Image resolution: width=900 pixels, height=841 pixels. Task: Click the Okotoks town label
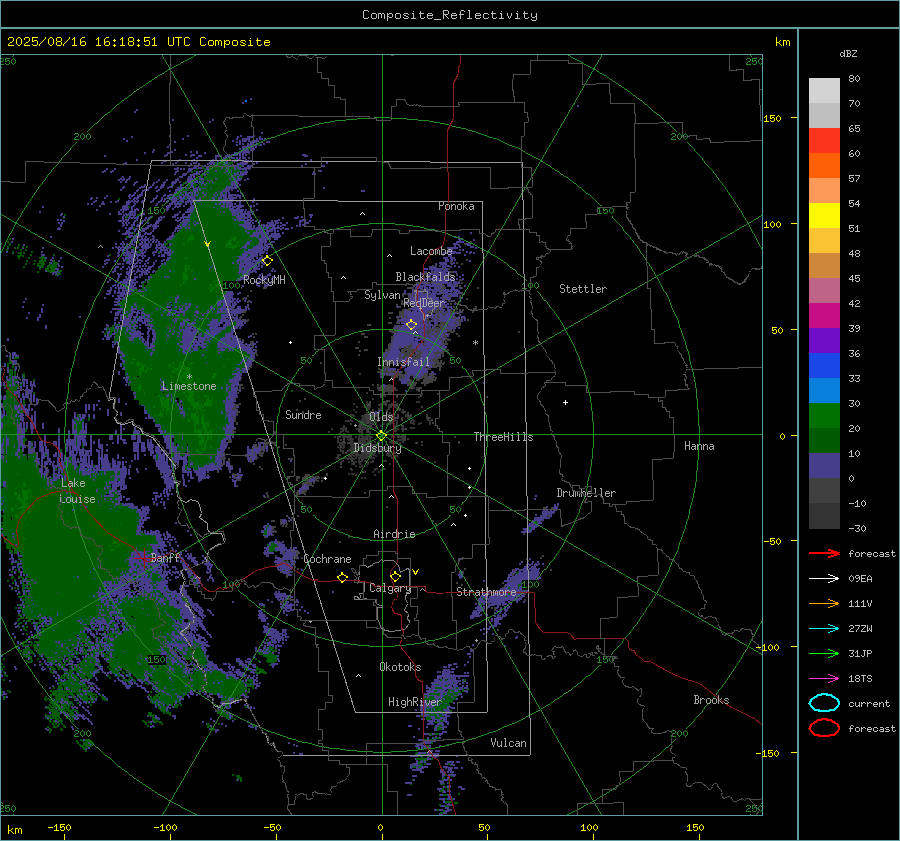click(400, 667)
